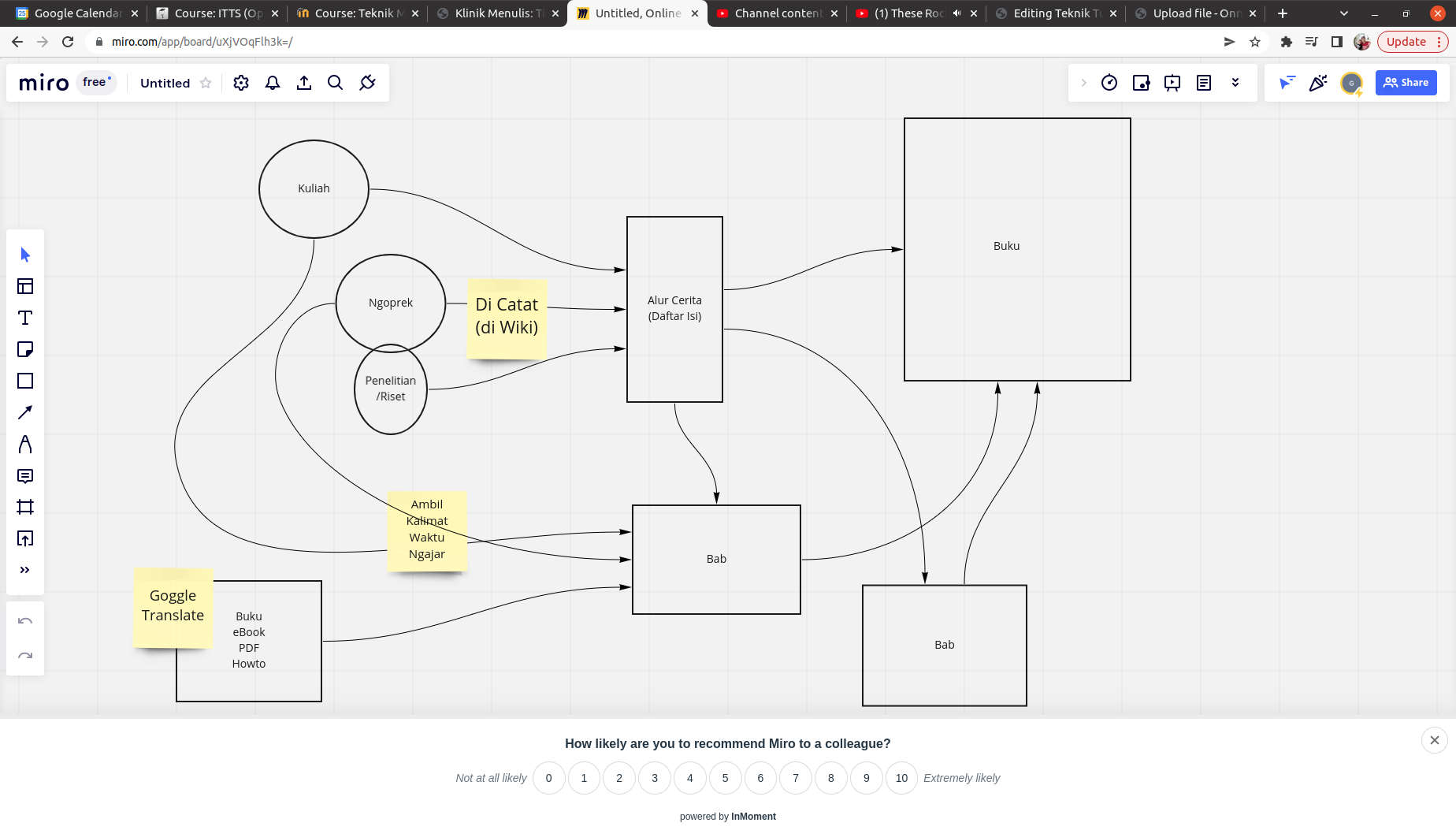Image resolution: width=1456 pixels, height=830 pixels.
Task: Pick the connection line arrow tool
Action: coord(25,412)
